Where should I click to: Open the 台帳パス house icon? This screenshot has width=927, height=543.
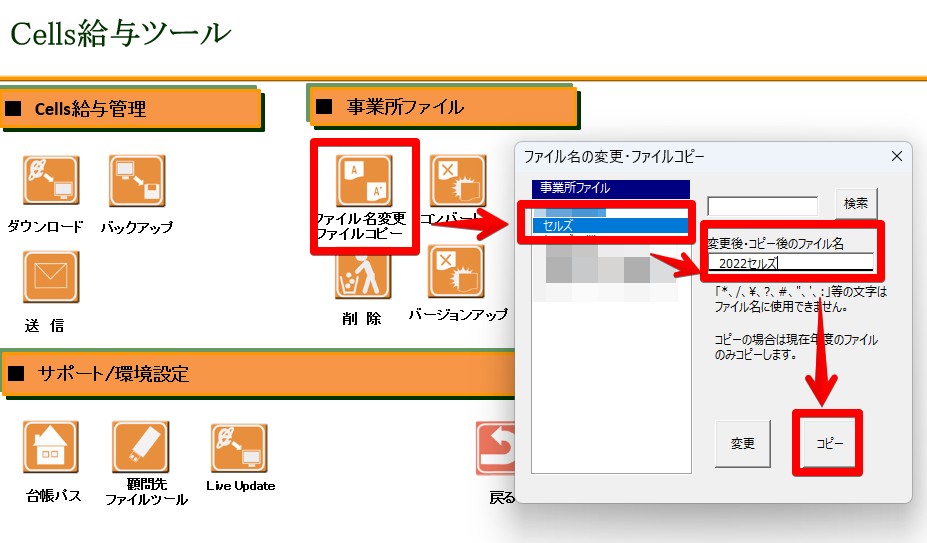51,448
